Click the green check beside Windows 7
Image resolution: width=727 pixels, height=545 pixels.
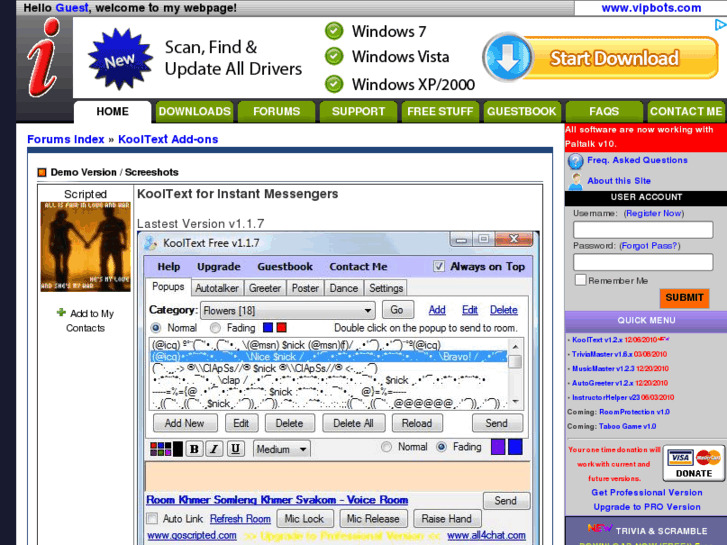[x=334, y=31]
